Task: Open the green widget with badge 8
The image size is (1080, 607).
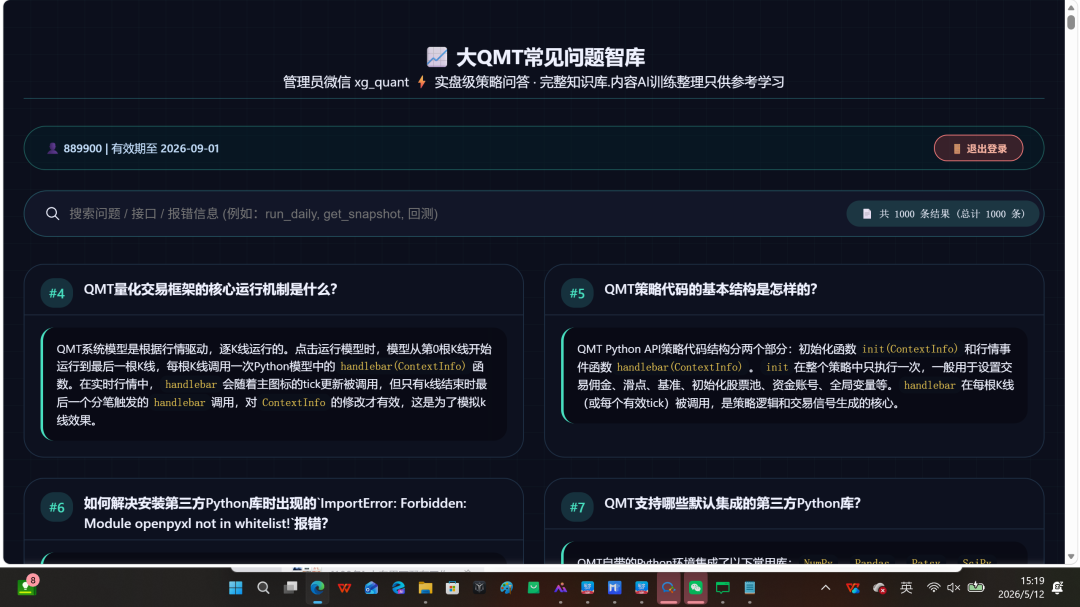Action: coord(27,586)
